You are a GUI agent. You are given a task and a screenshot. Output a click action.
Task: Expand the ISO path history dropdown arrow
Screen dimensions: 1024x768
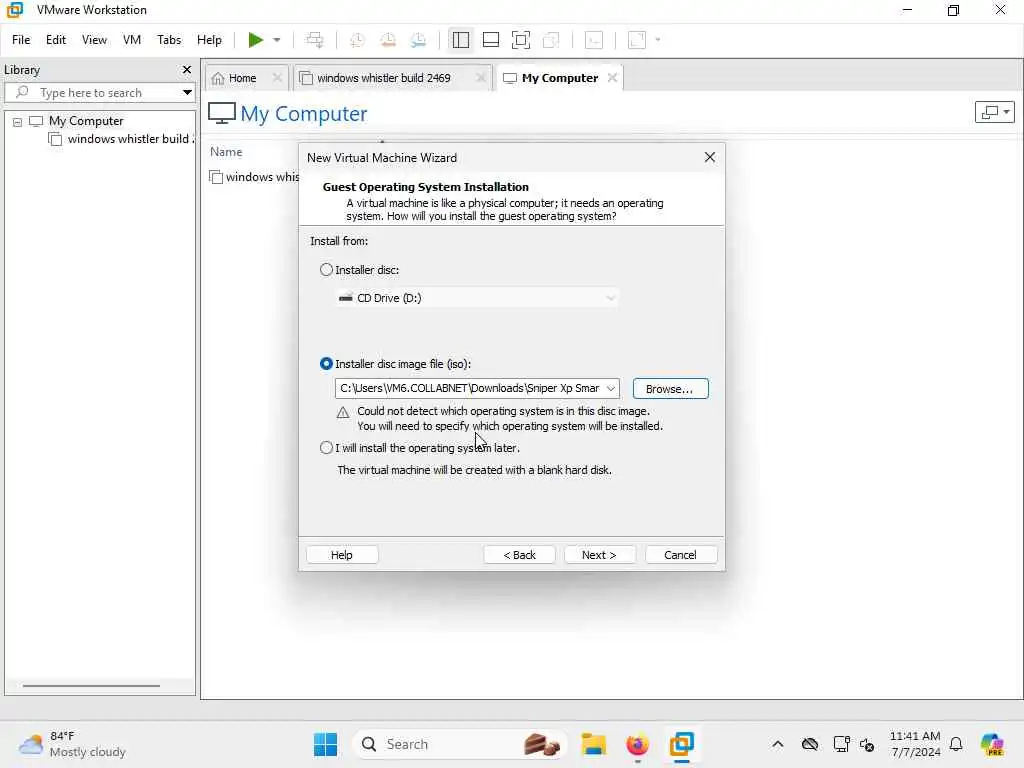[x=611, y=389]
